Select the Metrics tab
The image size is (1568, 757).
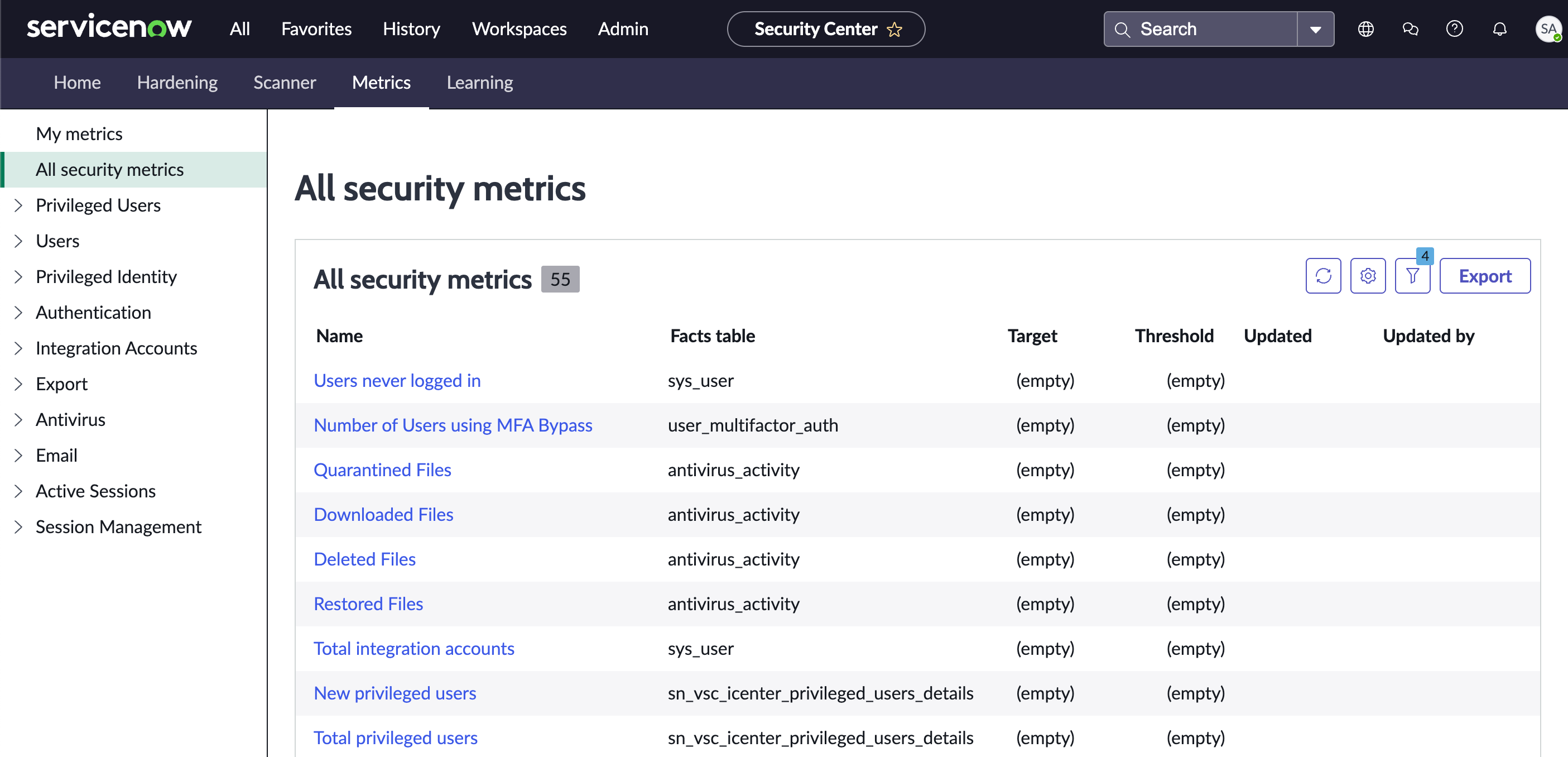[x=381, y=82]
